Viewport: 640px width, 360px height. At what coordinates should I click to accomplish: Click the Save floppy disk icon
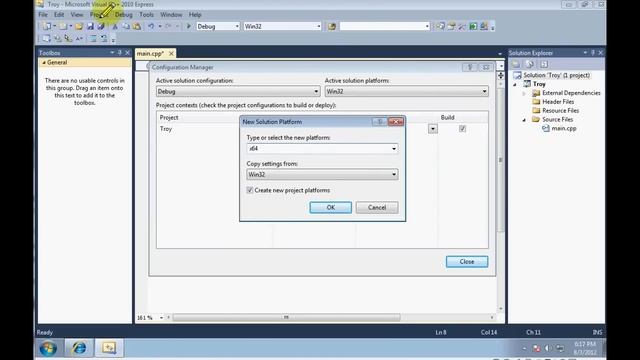(x=90, y=26)
